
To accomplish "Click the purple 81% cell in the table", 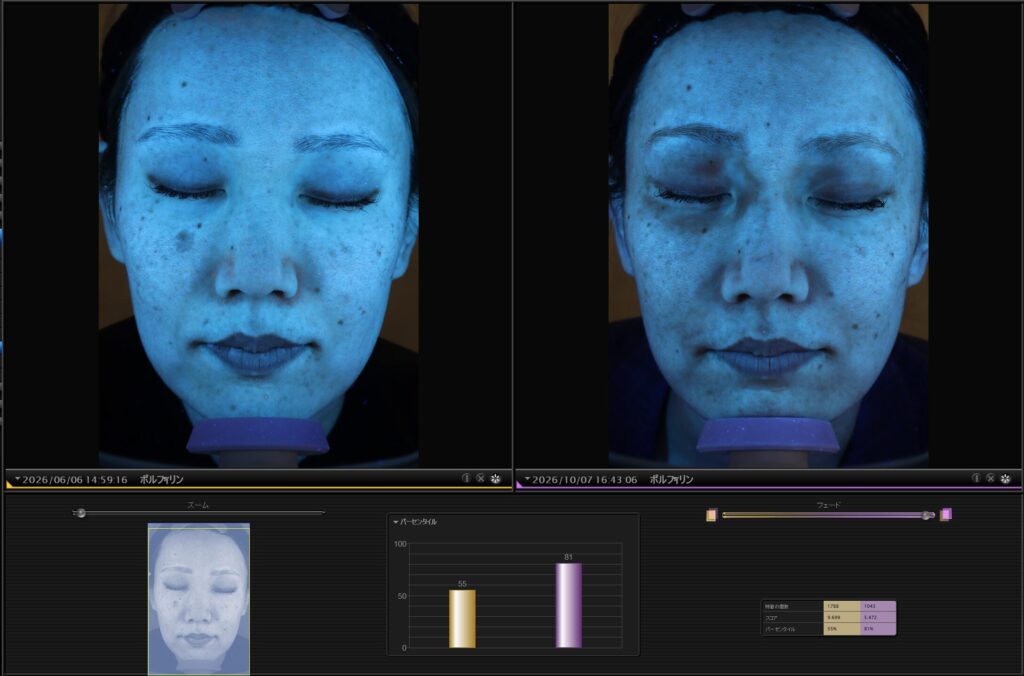I will pos(878,629).
